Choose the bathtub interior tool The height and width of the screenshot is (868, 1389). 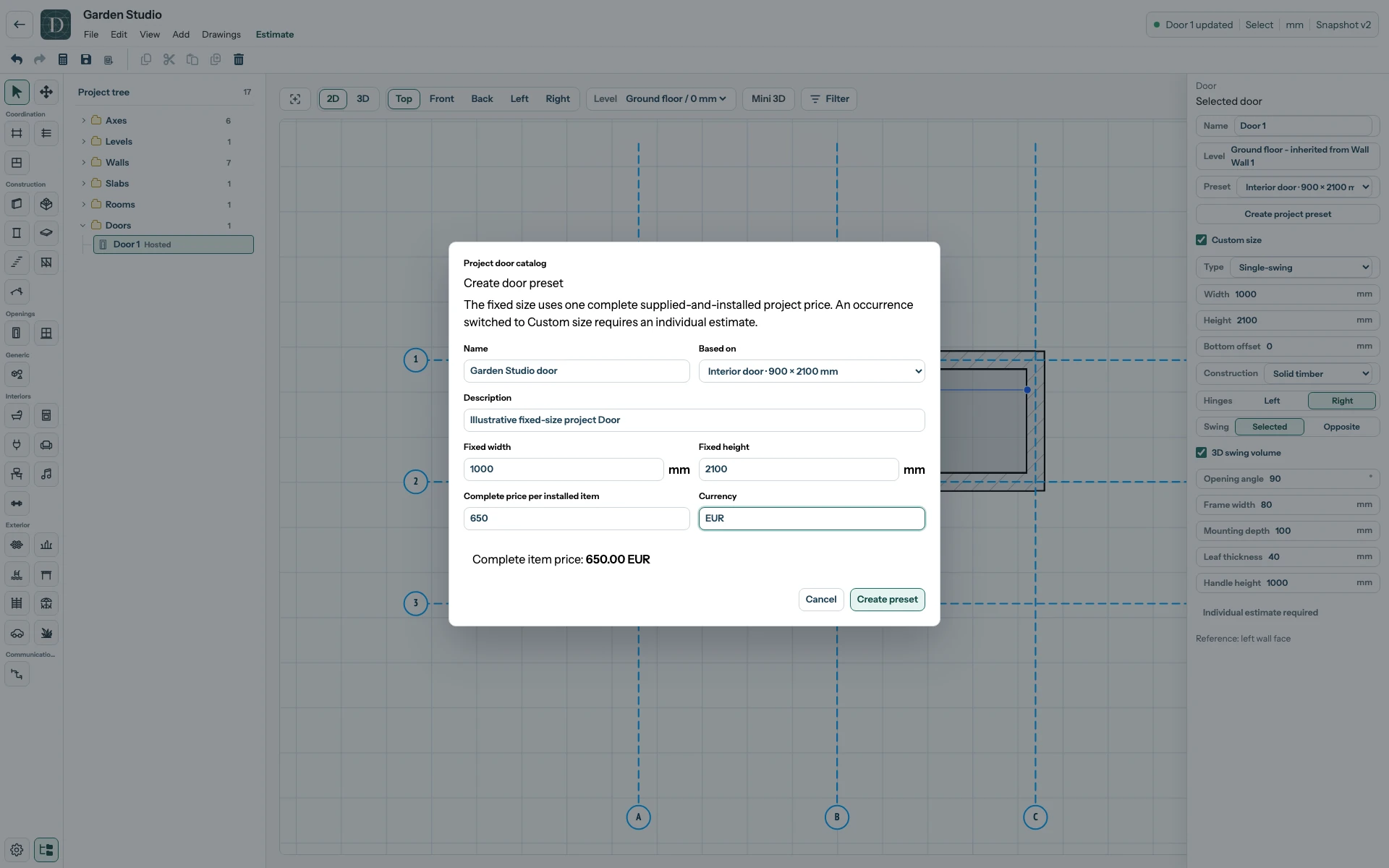click(x=17, y=415)
